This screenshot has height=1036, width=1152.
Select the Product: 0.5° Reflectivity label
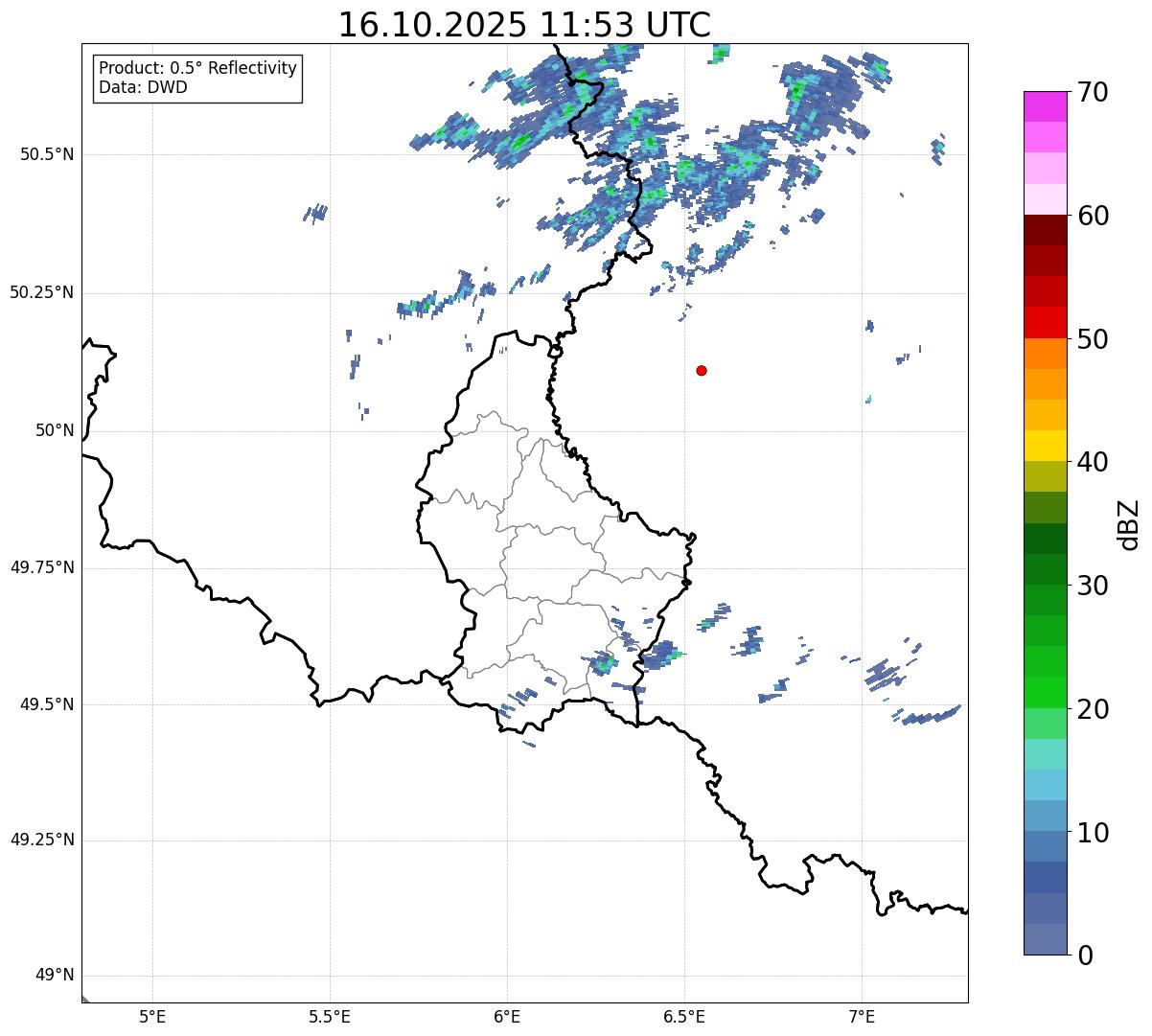click(197, 69)
